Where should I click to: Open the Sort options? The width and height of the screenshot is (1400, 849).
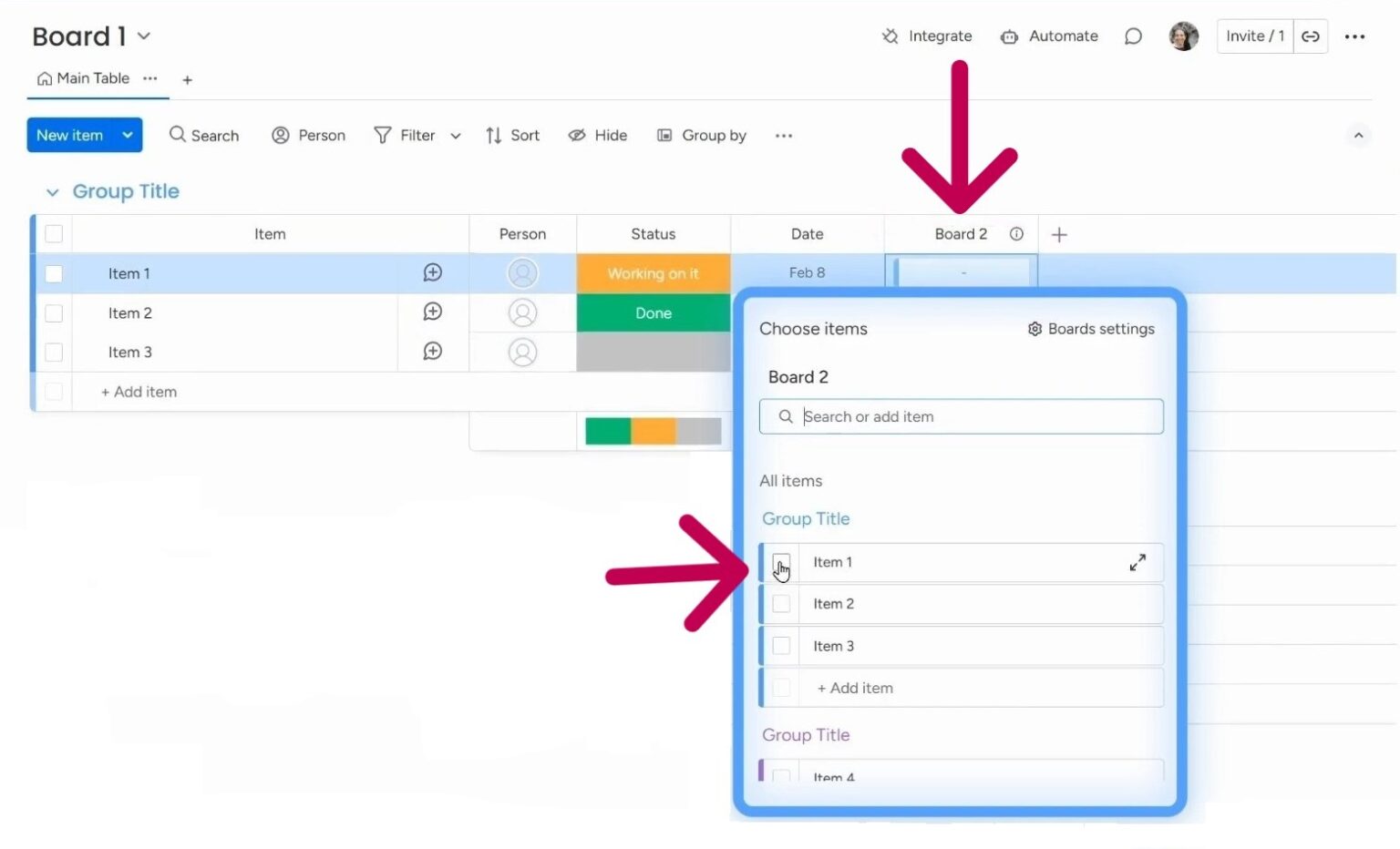[512, 135]
